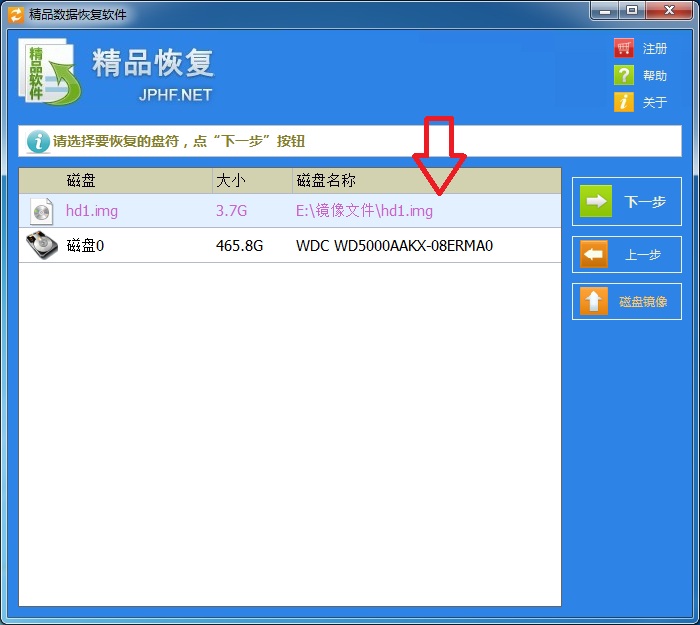
Task: Click the red shopping cart 注册 icon
Action: pyautogui.click(x=624, y=48)
